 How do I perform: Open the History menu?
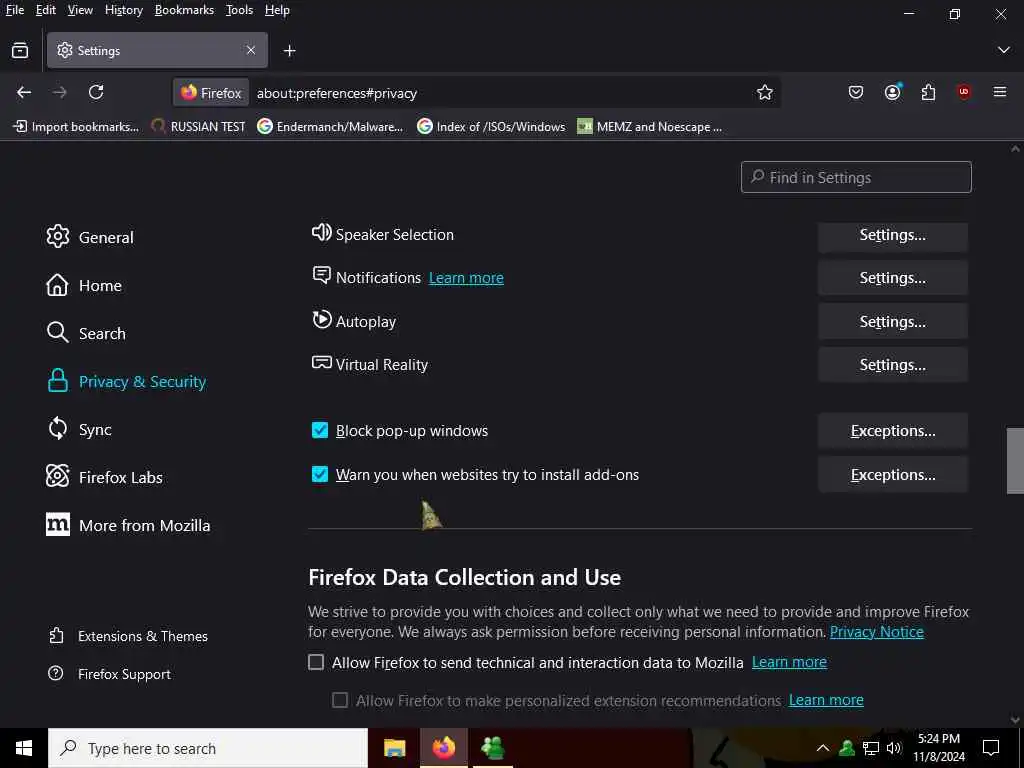(x=123, y=10)
